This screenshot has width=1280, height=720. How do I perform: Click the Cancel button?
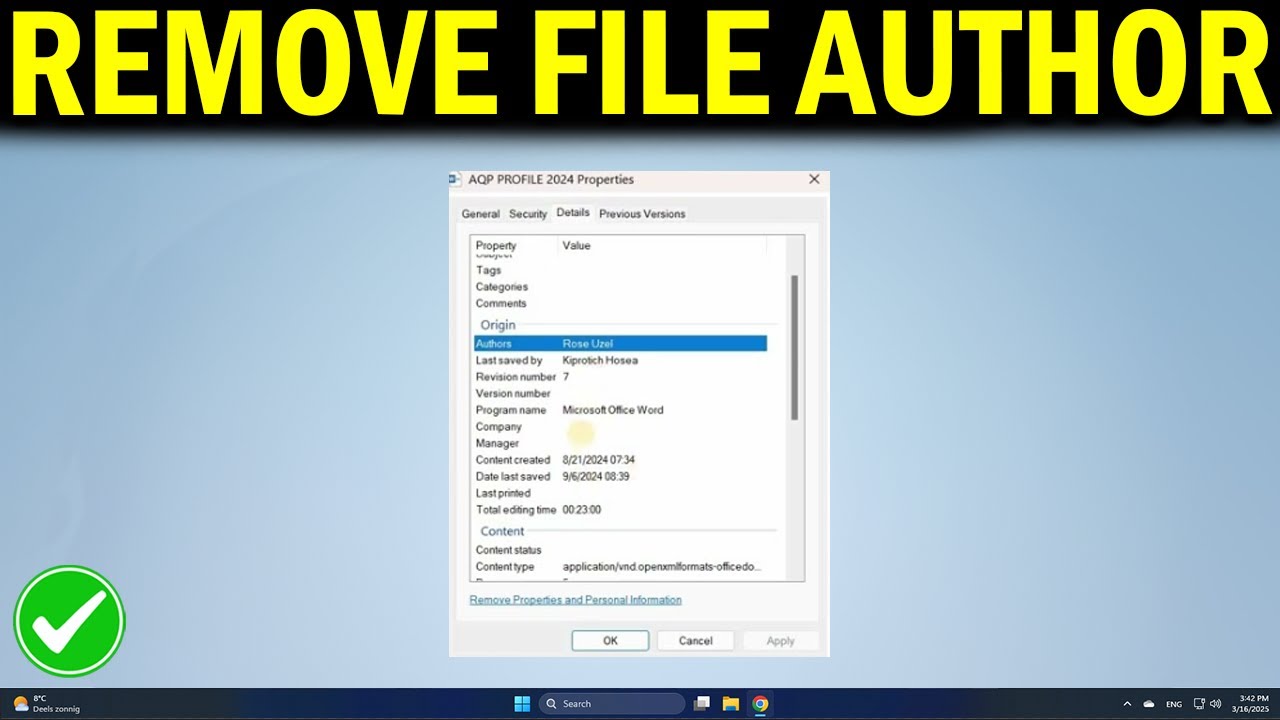click(695, 641)
